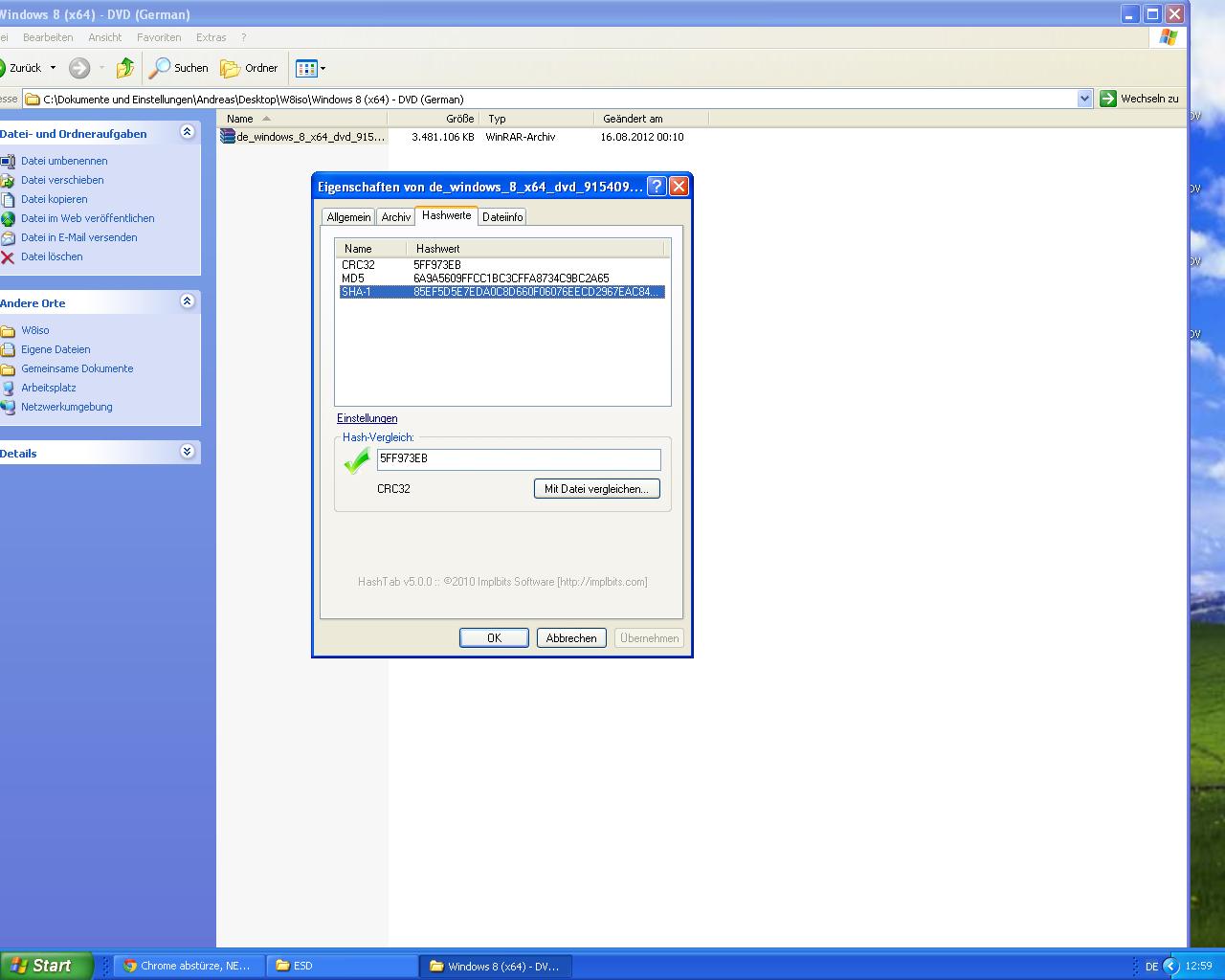Click the Hash-Vergleich input field
Screen dimensions: 1225x980
click(x=519, y=459)
